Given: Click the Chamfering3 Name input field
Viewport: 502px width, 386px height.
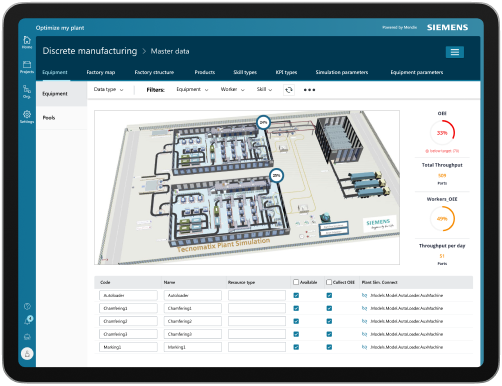Looking at the screenshot, I should click(x=193, y=334).
